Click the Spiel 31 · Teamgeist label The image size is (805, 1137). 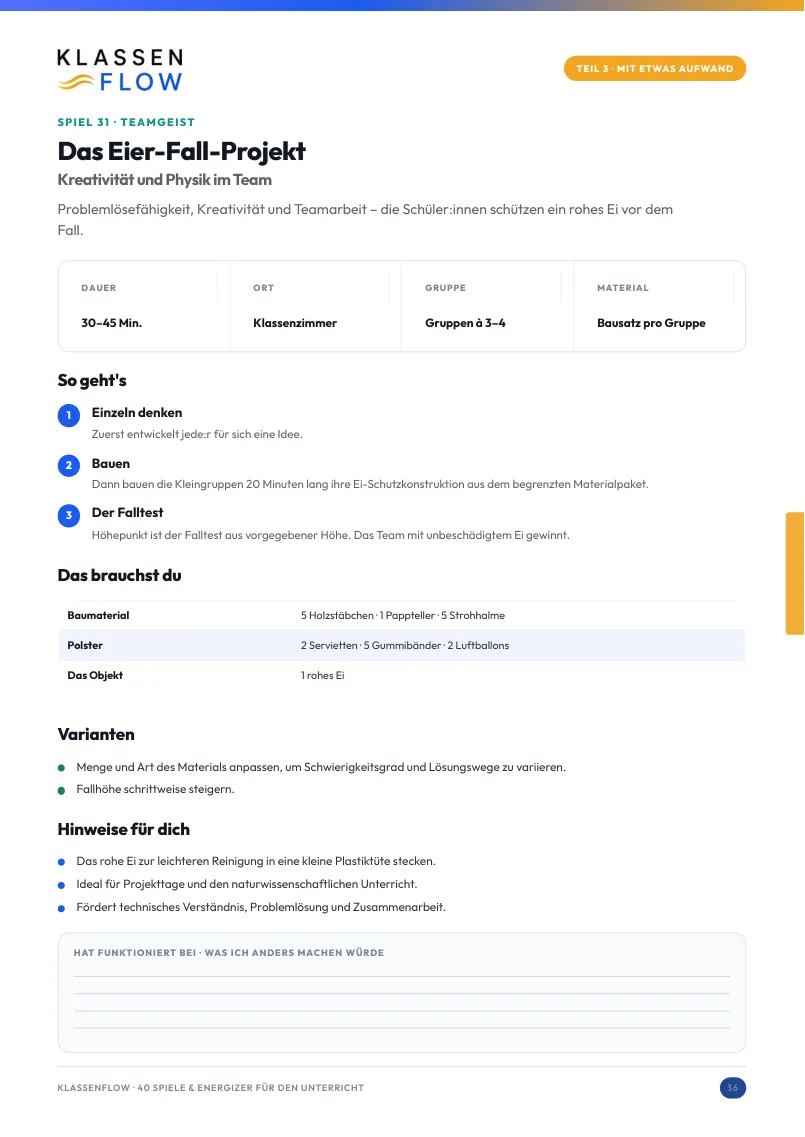(126, 122)
